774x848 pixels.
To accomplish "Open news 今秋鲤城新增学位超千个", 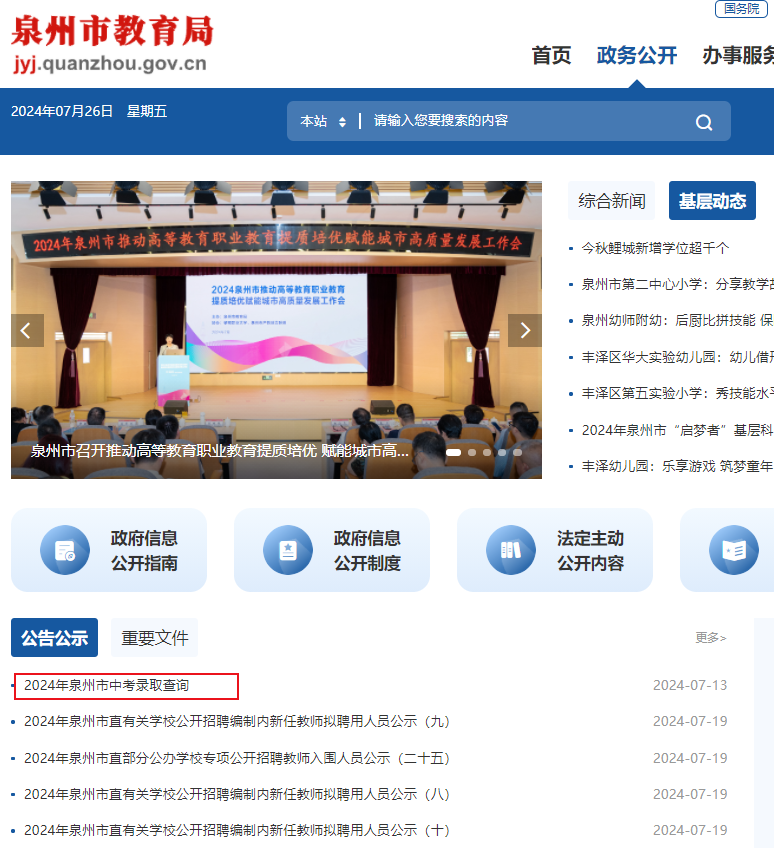I will point(655,248).
